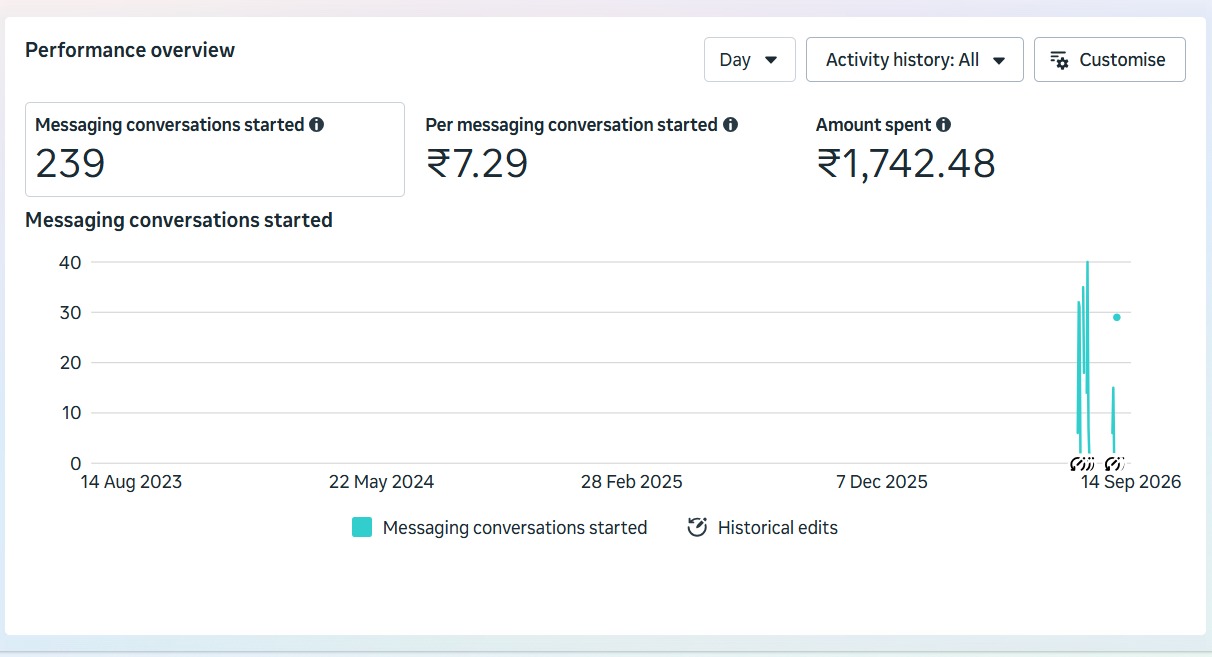Toggle Messaging conversations started legend swatch
Screen dimensions: 1212x657
pos(362,527)
